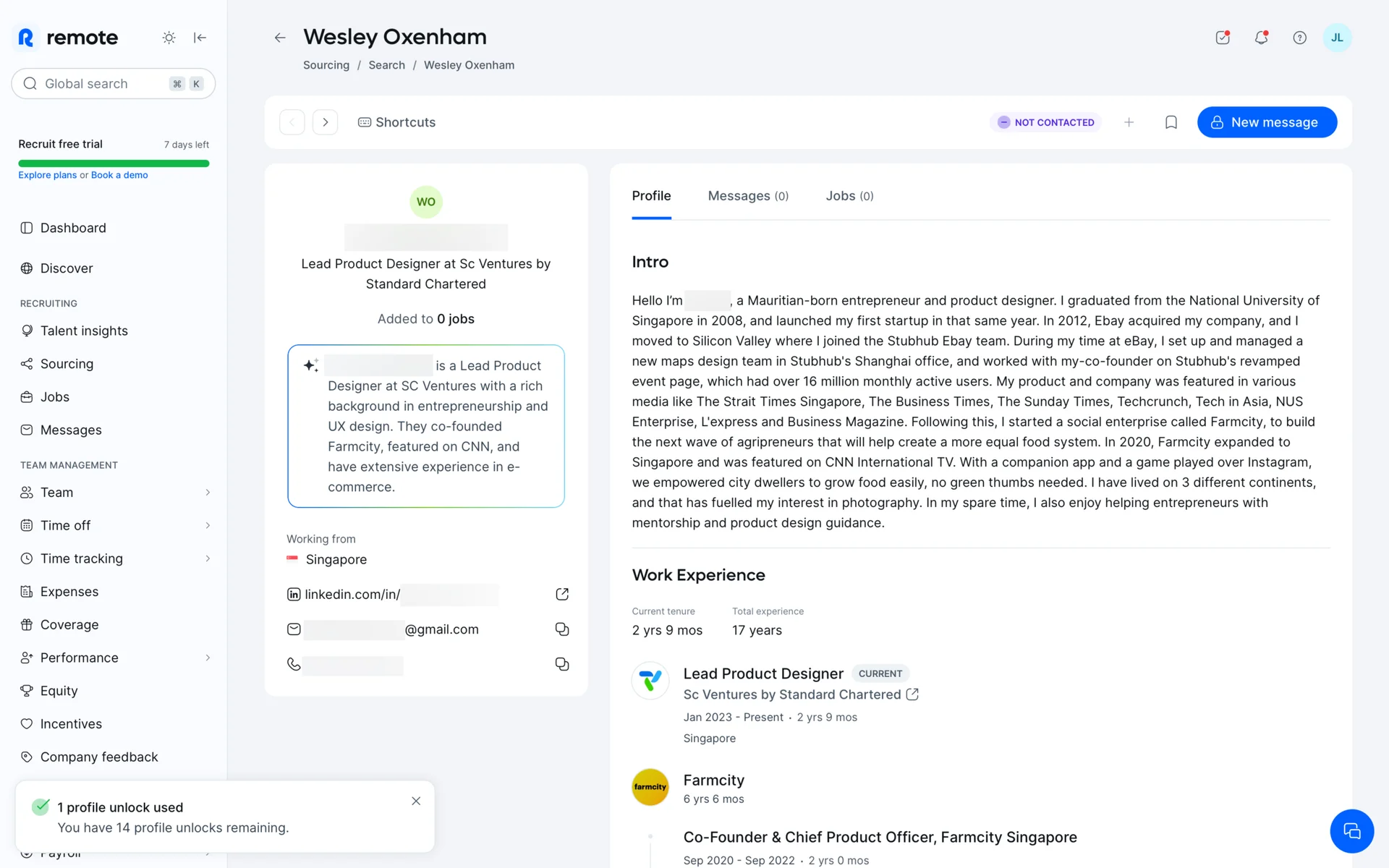Expand the Team submenu chevron
Viewport: 1389px width, 868px height.
pos(208,493)
